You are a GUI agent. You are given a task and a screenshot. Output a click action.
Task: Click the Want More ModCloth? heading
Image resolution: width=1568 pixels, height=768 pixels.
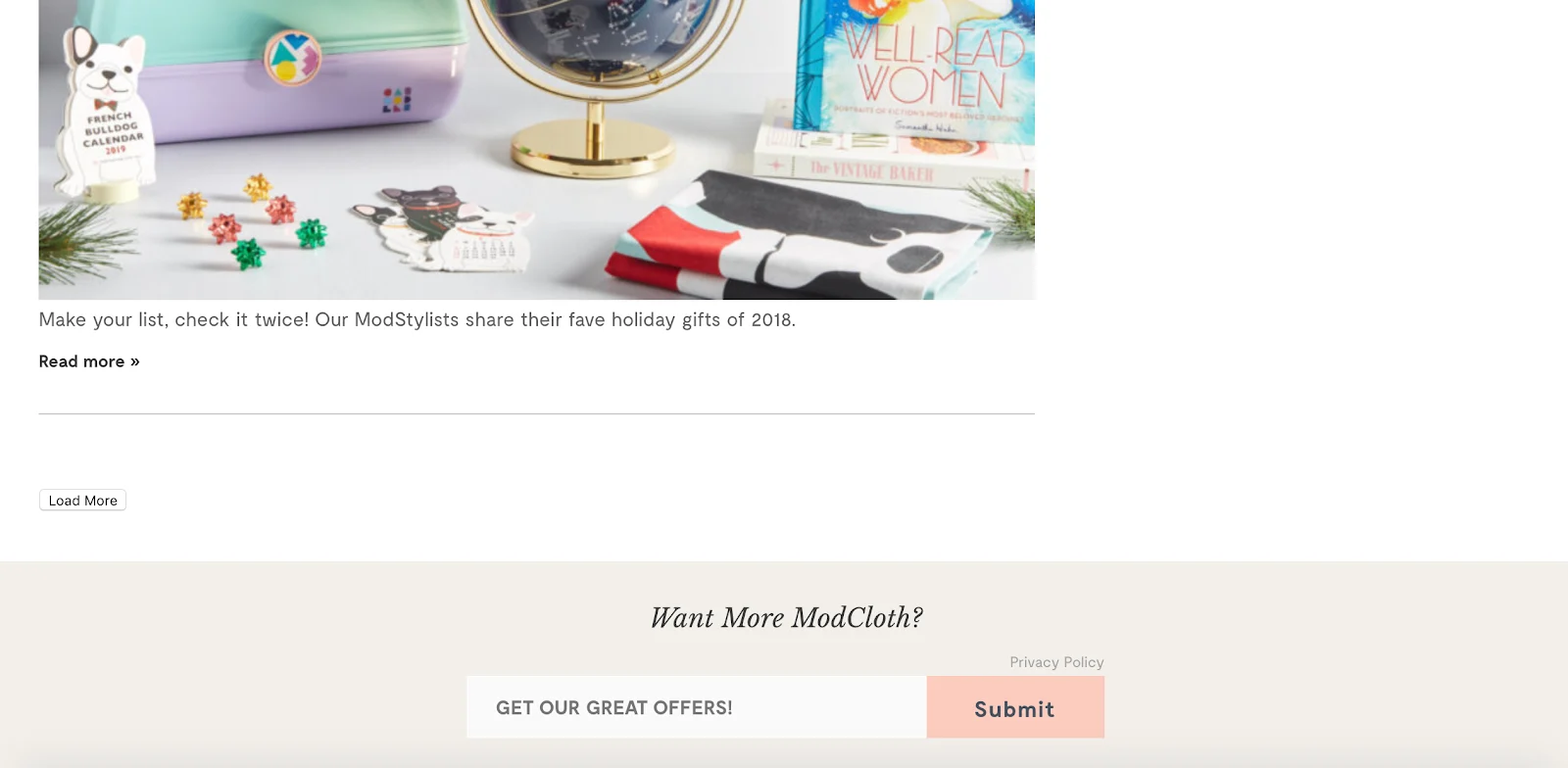click(786, 618)
